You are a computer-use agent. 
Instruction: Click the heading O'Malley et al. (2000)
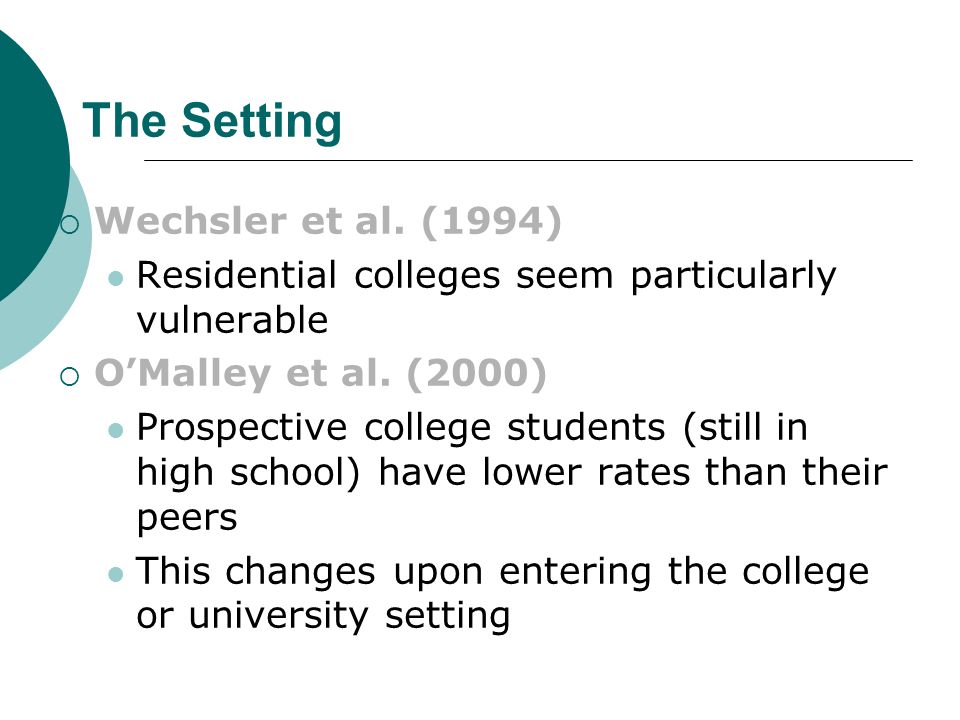click(320, 373)
